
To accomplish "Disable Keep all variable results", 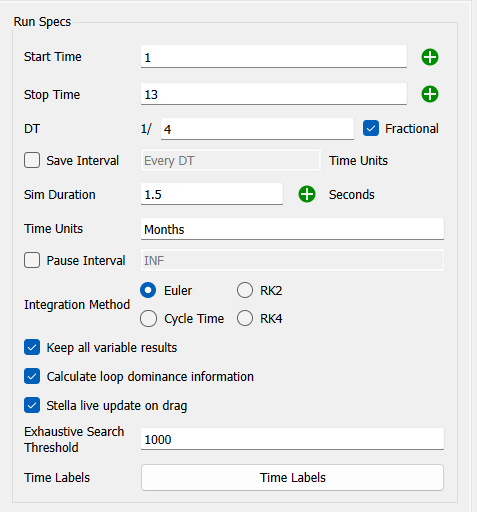I will [32, 347].
